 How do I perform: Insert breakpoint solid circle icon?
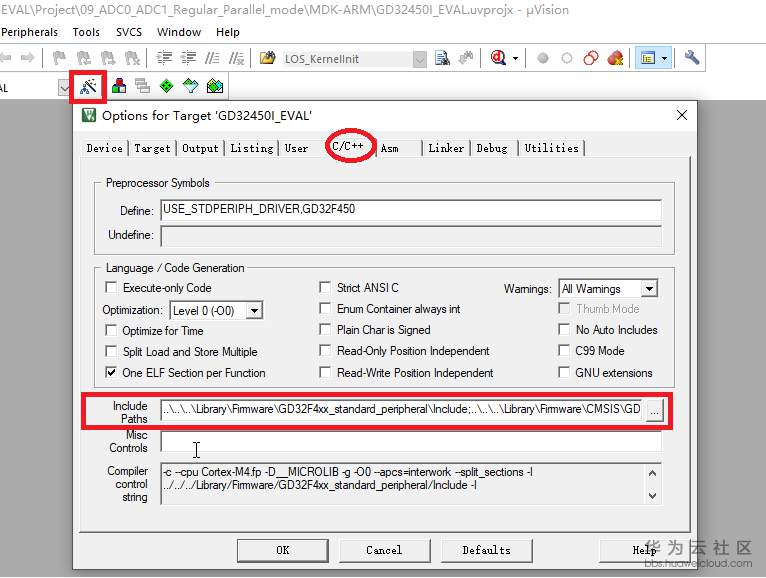click(543, 58)
